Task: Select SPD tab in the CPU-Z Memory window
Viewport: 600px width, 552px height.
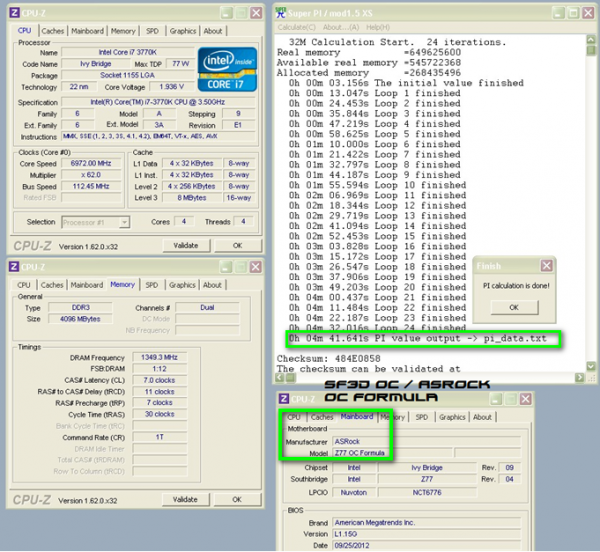Action: tap(152, 285)
